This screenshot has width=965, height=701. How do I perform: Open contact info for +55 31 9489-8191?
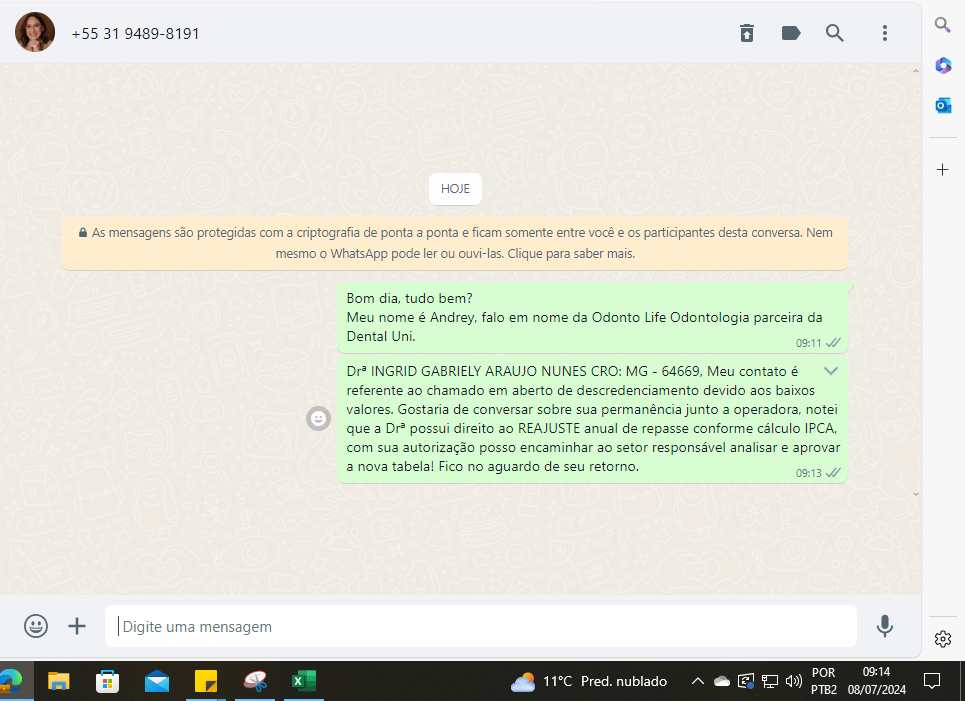pyautogui.click(x=135, y=34)
